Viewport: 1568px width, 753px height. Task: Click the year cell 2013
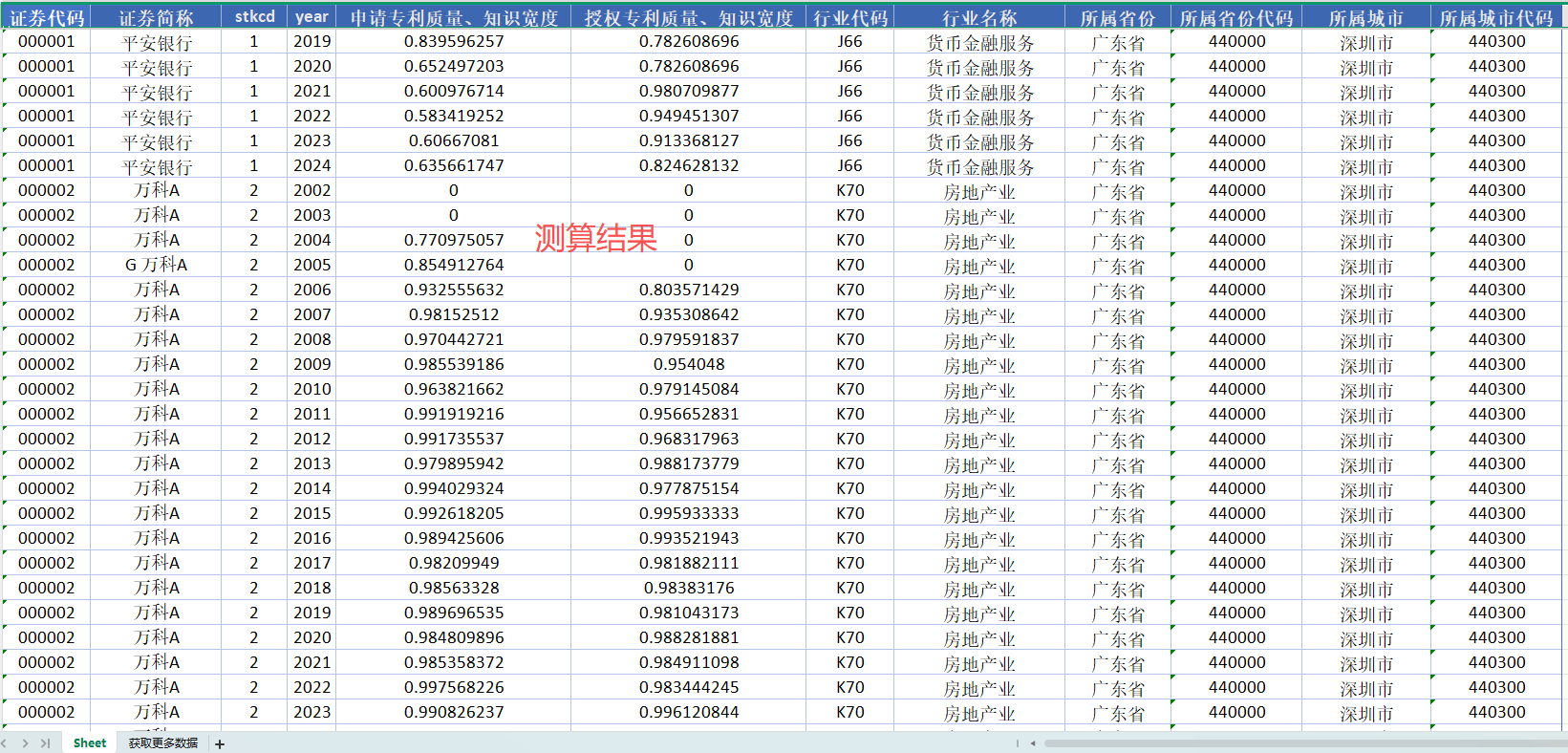[311, 463]
